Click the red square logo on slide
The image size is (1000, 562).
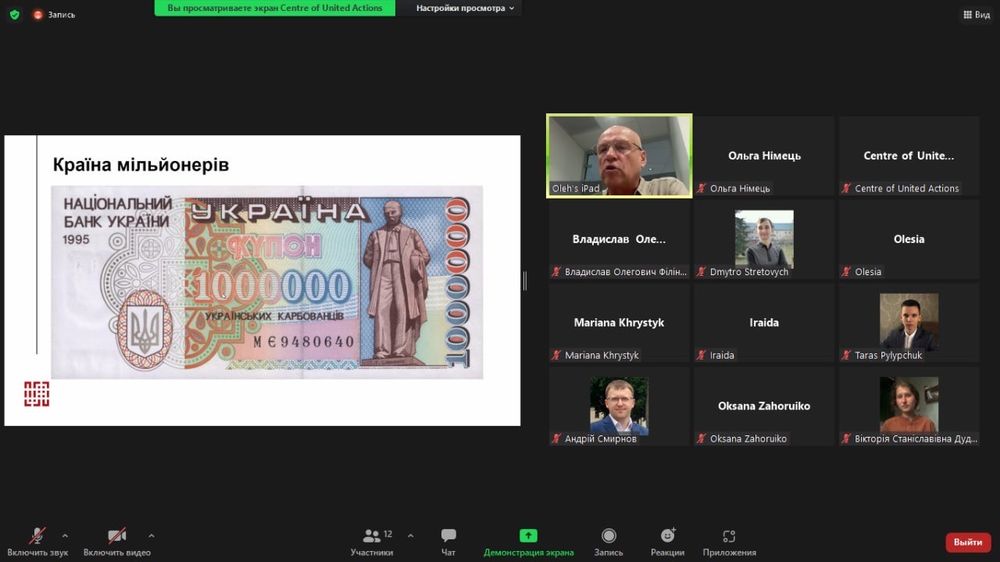[x=36, y=394]
